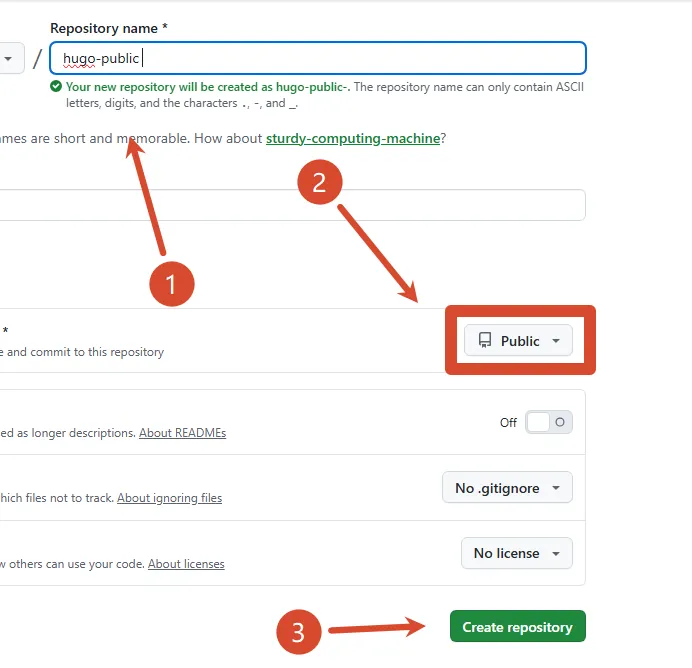Viewport: 692px width, 668px height.
Task: Click the caret arrow on No license
Action: tap(556, 553)
